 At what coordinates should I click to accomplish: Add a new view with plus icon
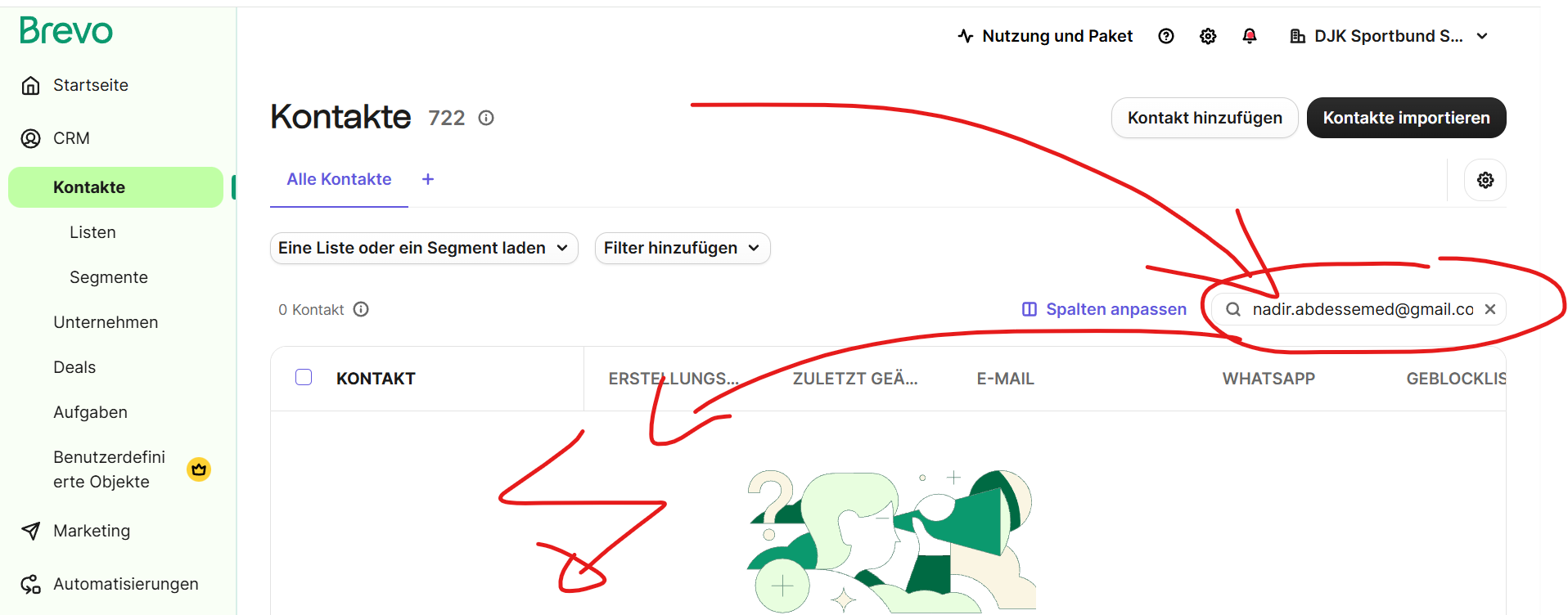(x=428, y=179)
